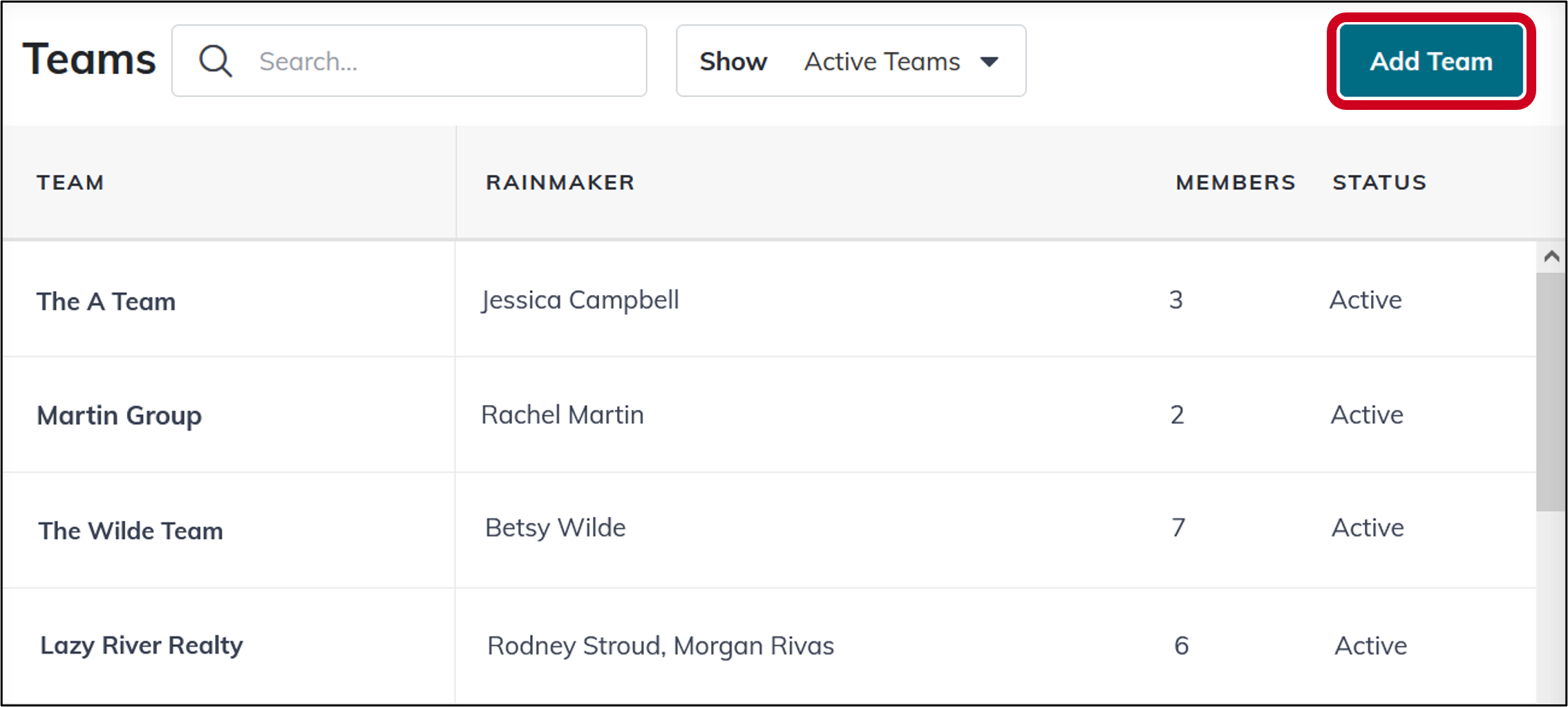1568x707 pixels.
Task: Click the search magnifying glass icon
Action: pos(215,61)
